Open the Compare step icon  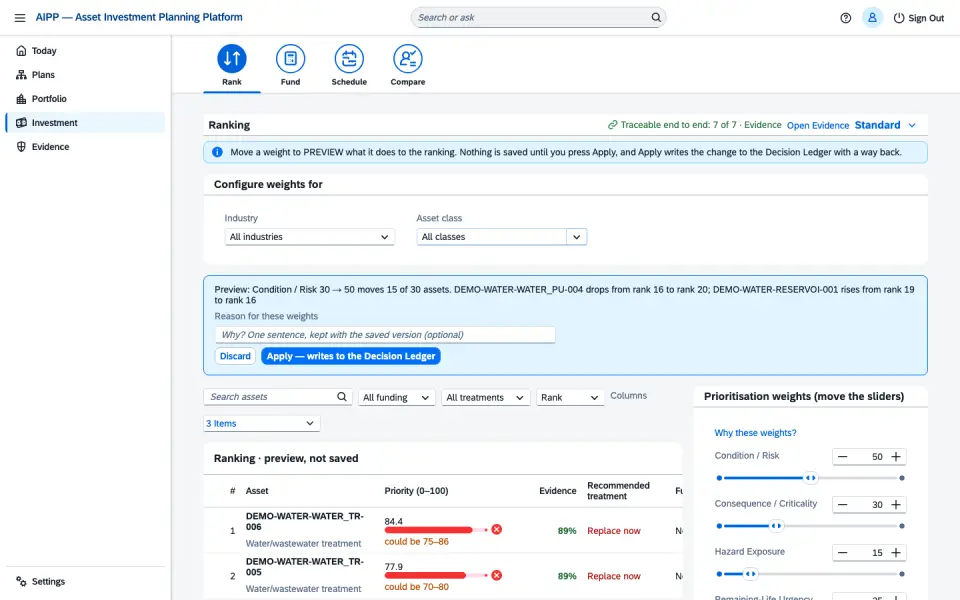[408, 59]
